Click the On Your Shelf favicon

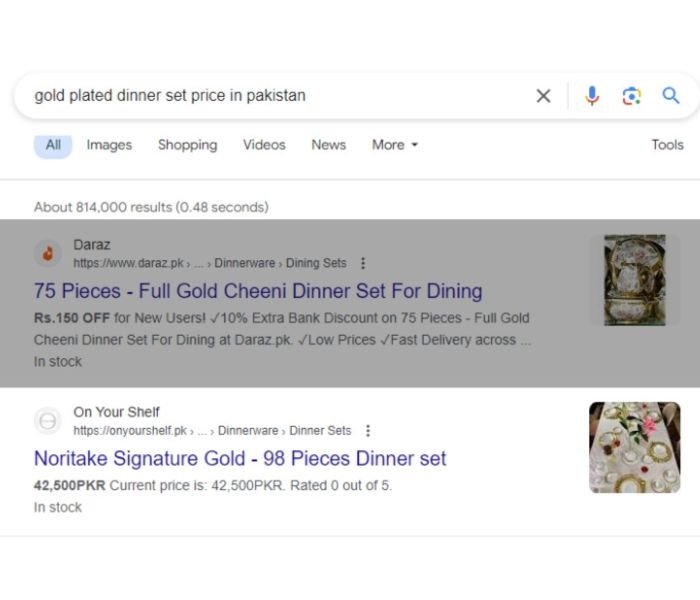[x=47, y=421]
